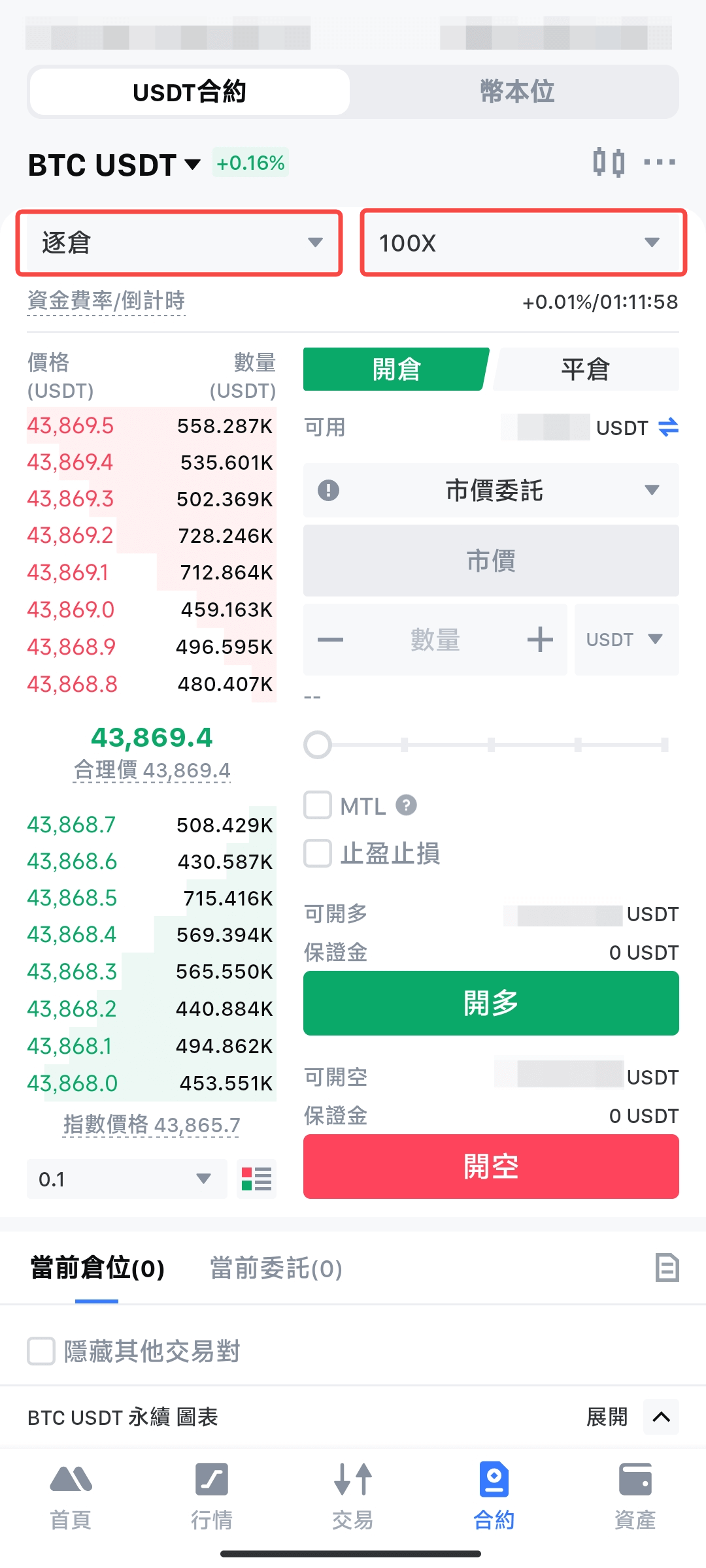The width and height of the screenshot is (706, 1568).
Task: Switch order book layout view icon
Action: (x=256, y=1179)
